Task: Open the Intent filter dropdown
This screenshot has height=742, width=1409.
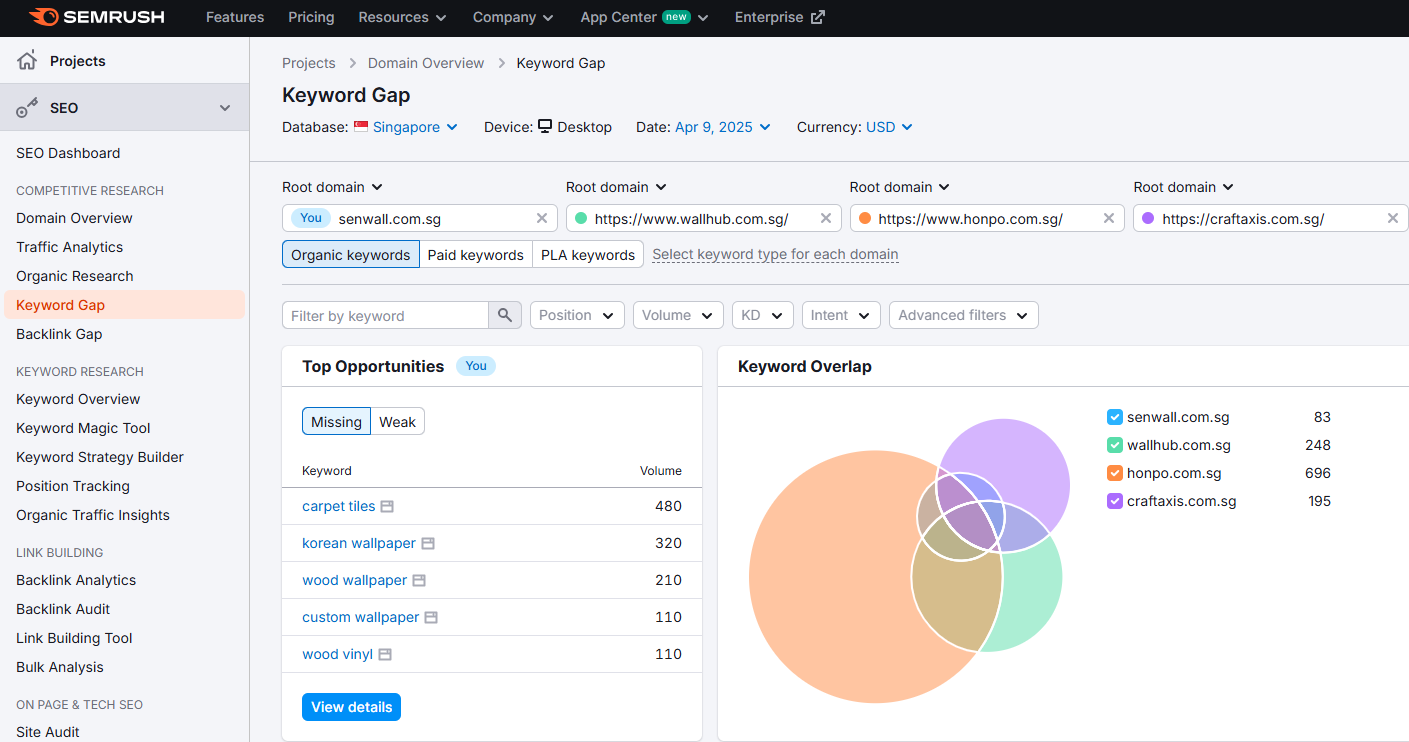Action: coord(841,315)
